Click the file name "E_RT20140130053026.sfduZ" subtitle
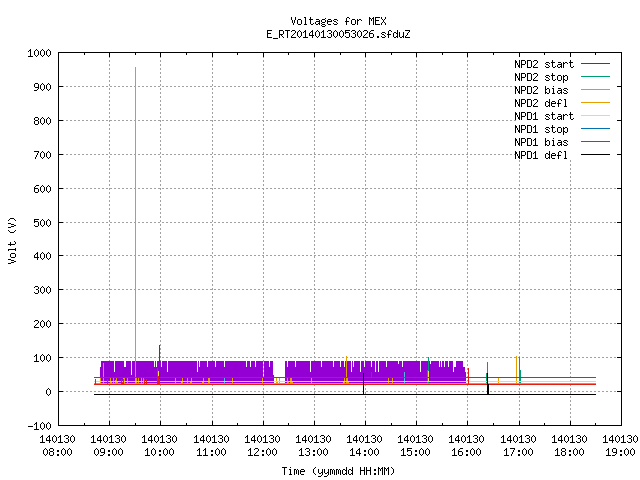This screenshot has width=640, height=480. 338,34
